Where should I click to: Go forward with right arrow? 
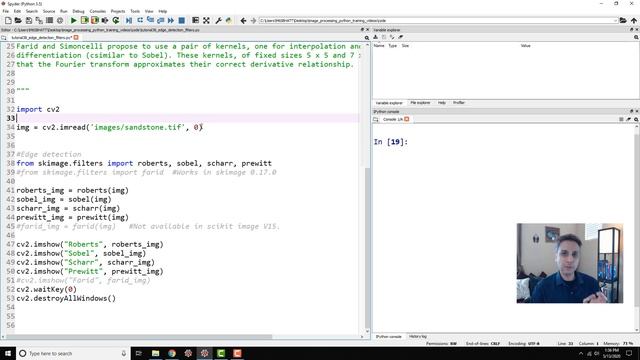[253, 20]
